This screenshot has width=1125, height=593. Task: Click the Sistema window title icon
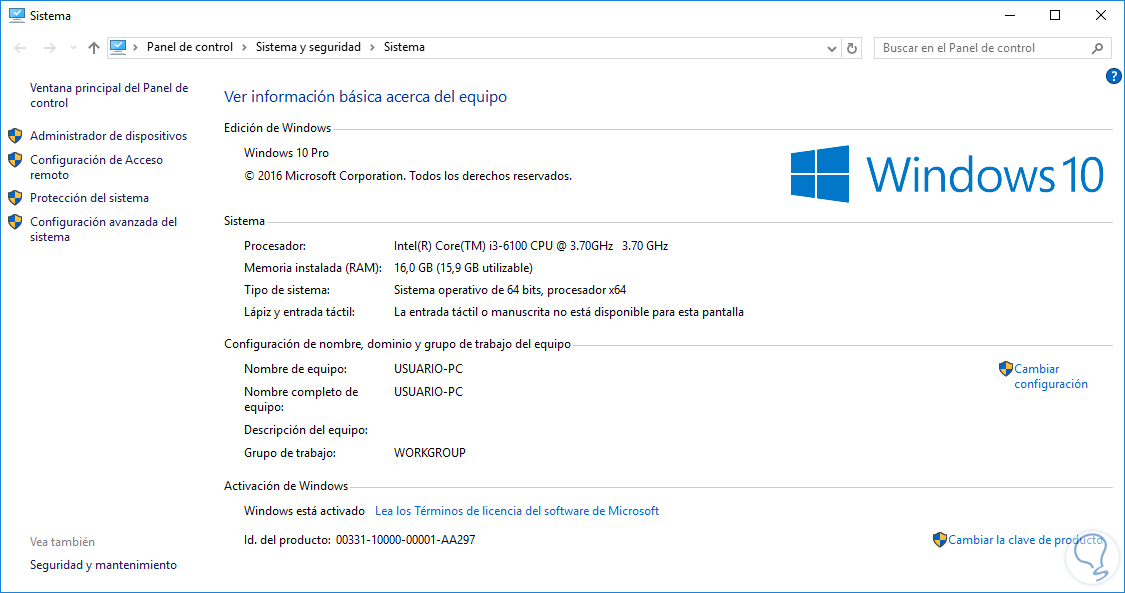[x=17, y=15]
